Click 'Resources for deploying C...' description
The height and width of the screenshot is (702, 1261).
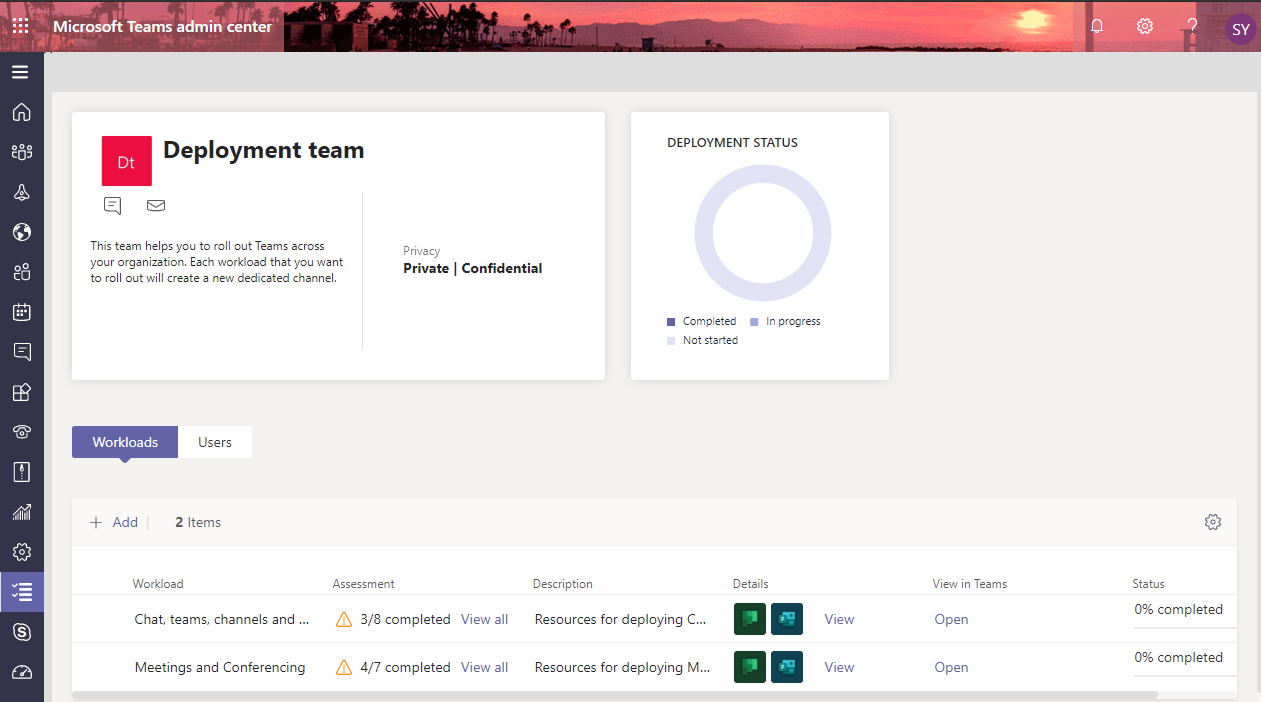[x=621, y=619]
